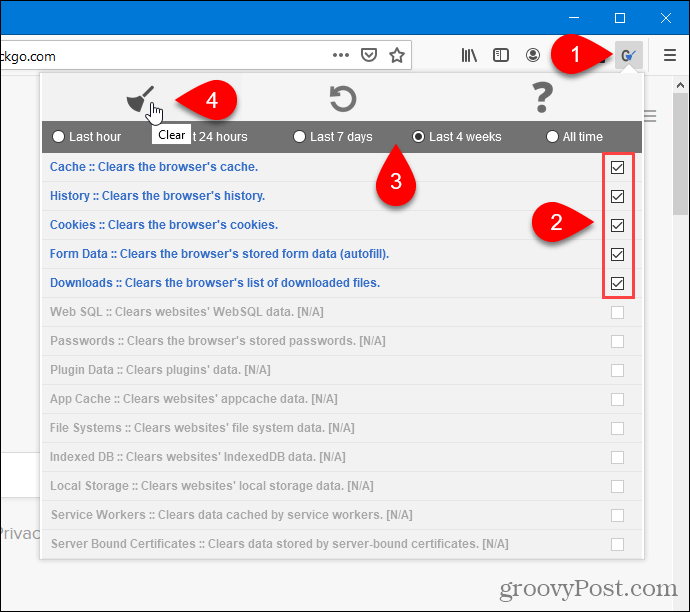Viewport: 690px width, 612px height.
Task: Click 'Cache :: Clears the browser's cache.' text
Action: [154, 167]
